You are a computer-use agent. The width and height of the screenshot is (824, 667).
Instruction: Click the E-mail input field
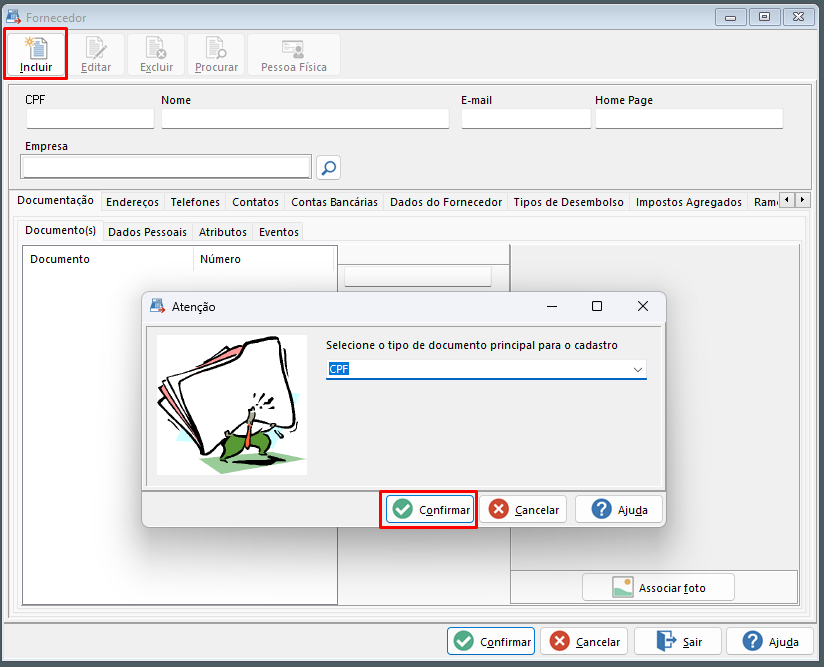pyautogui.click(x=526, y=119)
